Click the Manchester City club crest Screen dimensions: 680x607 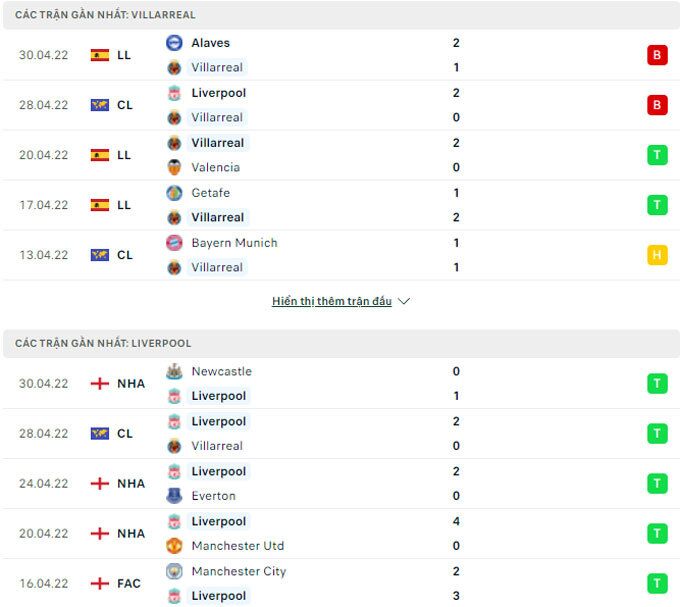tap(174, 571)
